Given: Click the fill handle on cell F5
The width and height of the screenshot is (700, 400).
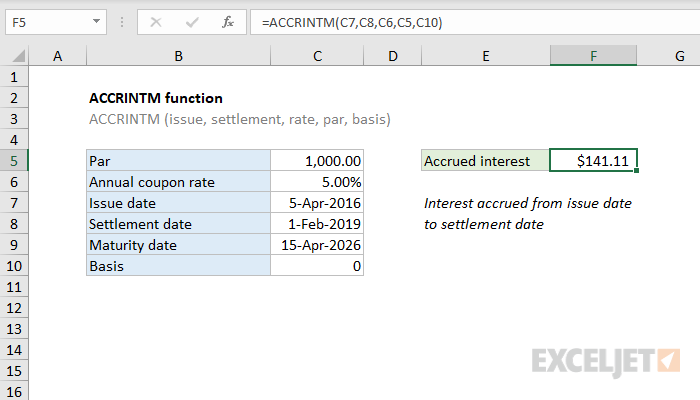Looking at the screenshot, I should pyautogui.click(x=636, y=171).
